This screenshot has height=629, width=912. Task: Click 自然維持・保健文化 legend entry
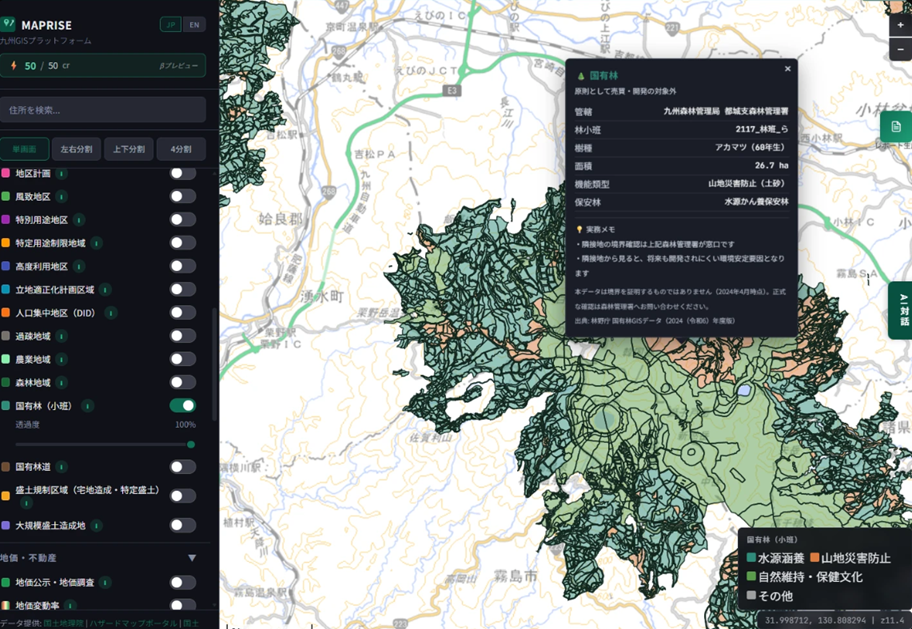click(805, 577)
